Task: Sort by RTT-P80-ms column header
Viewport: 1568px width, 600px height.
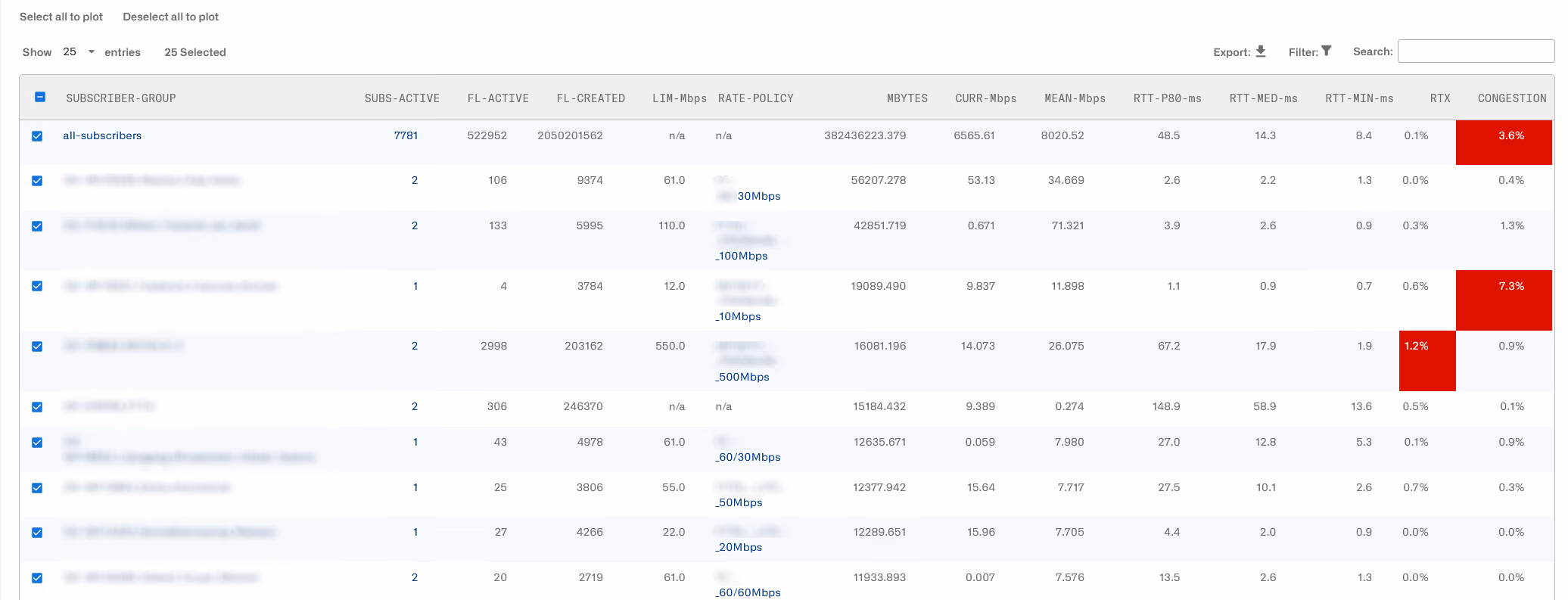Action: [1168, 98]
